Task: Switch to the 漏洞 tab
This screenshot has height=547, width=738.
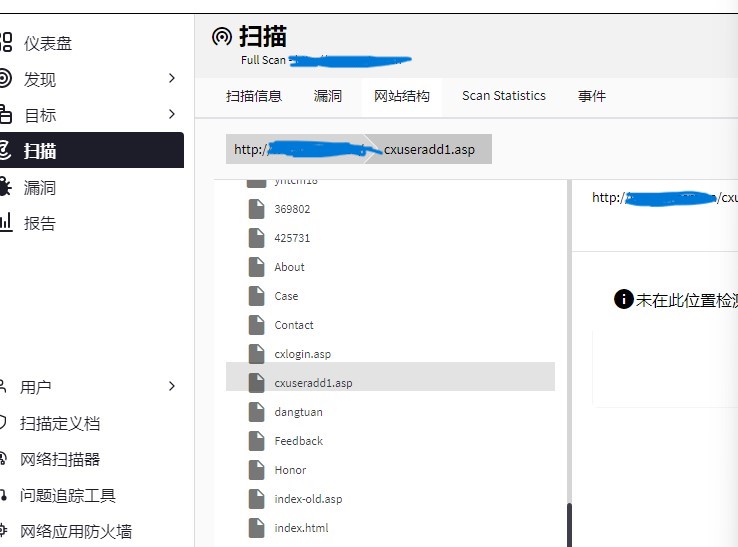Action: [328, 96]
